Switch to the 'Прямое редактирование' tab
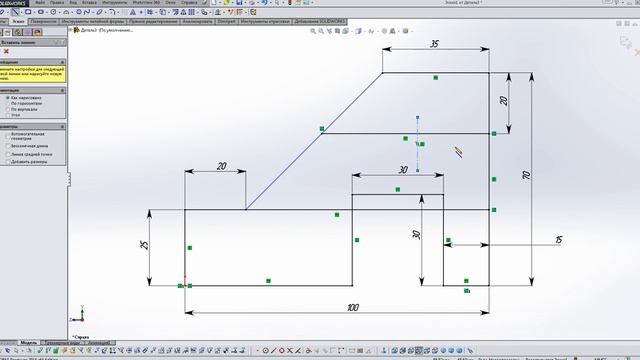This screenshot has width=640, height=360. pyautogui.click(x=153, y=21)
